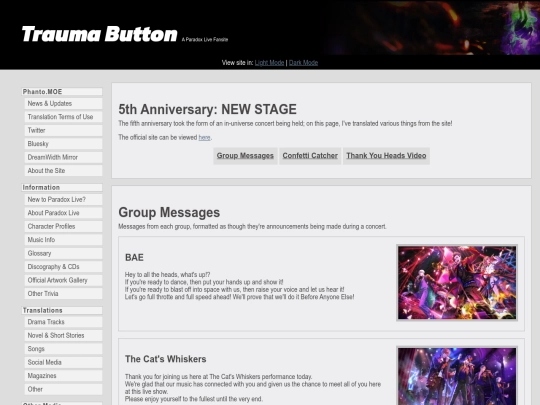Click 'A Paradox Live Fansite' tagline

point(205,40)
